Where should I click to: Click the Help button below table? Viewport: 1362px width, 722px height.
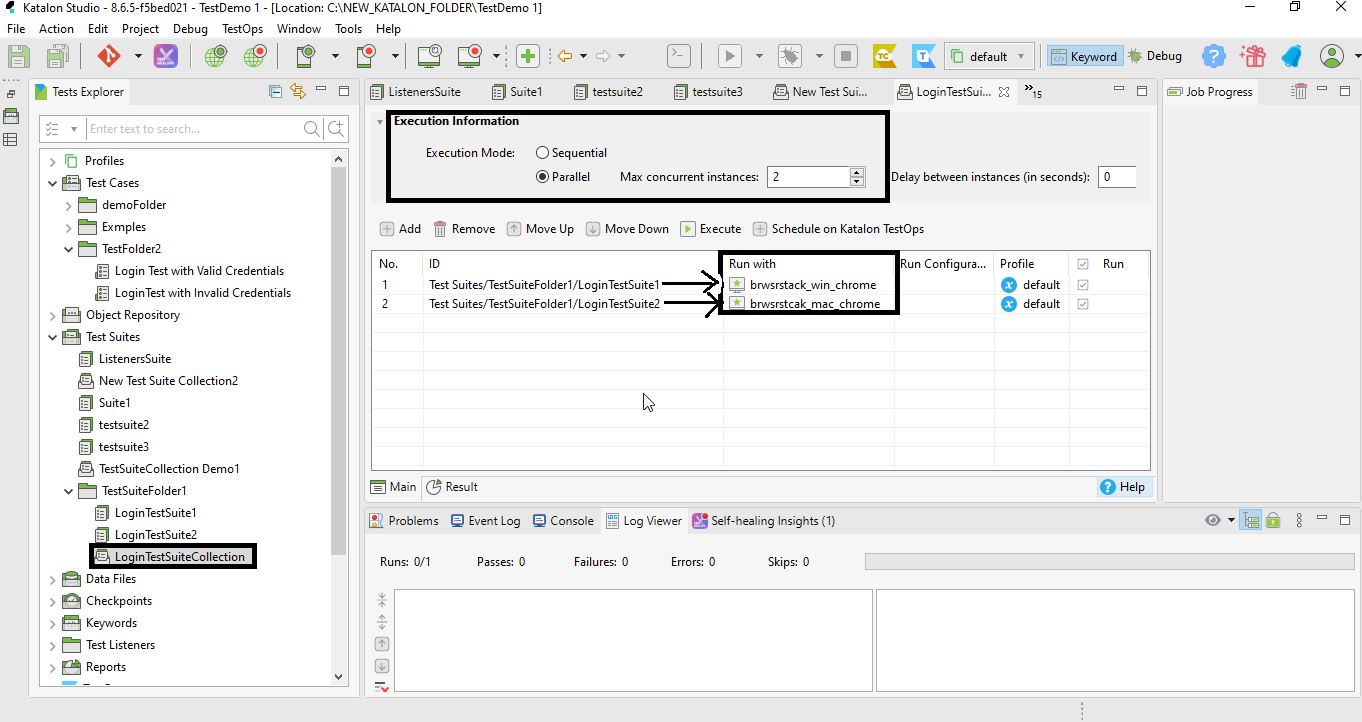[1123, 487]
